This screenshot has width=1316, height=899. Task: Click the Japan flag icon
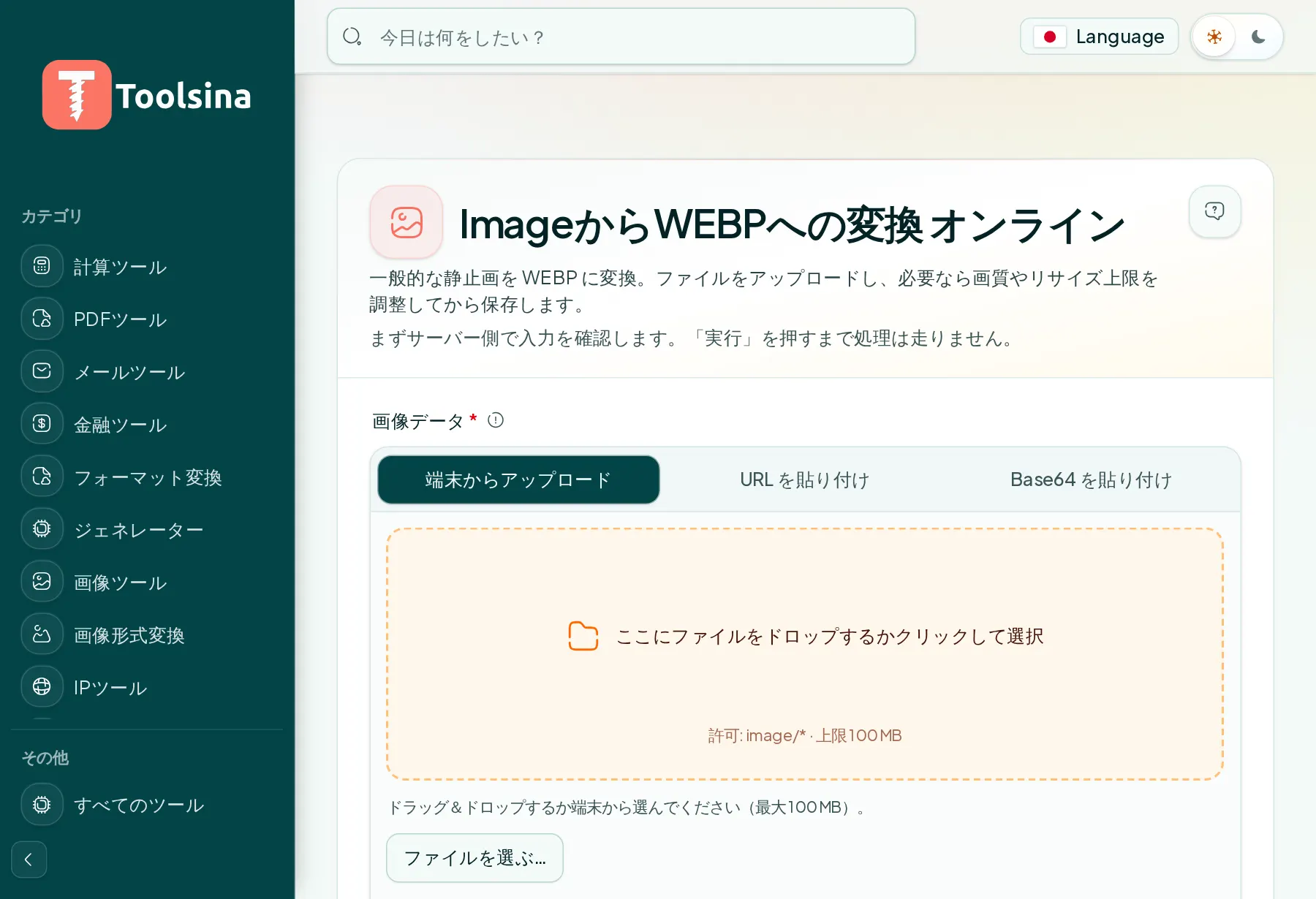click(x=1050, y=37)
